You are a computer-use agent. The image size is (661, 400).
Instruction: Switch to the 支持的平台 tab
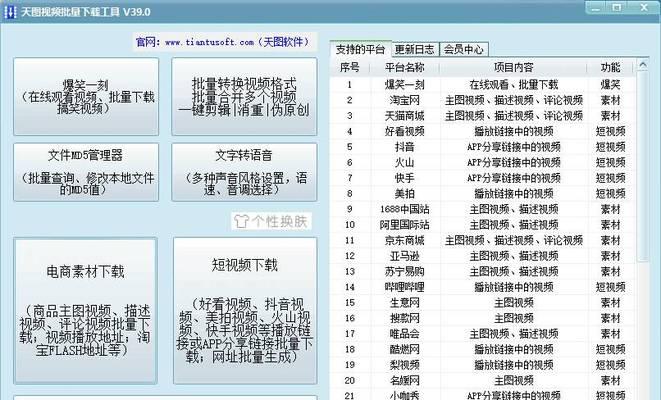pyautogui.click(x=360, y=49)
